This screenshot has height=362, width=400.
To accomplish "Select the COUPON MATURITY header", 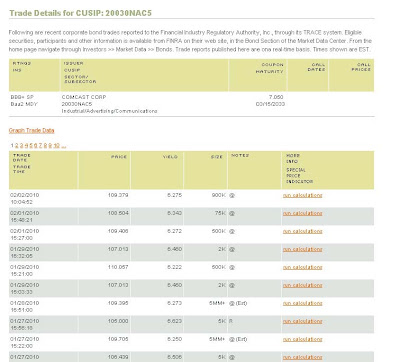I will coord(270,68).
